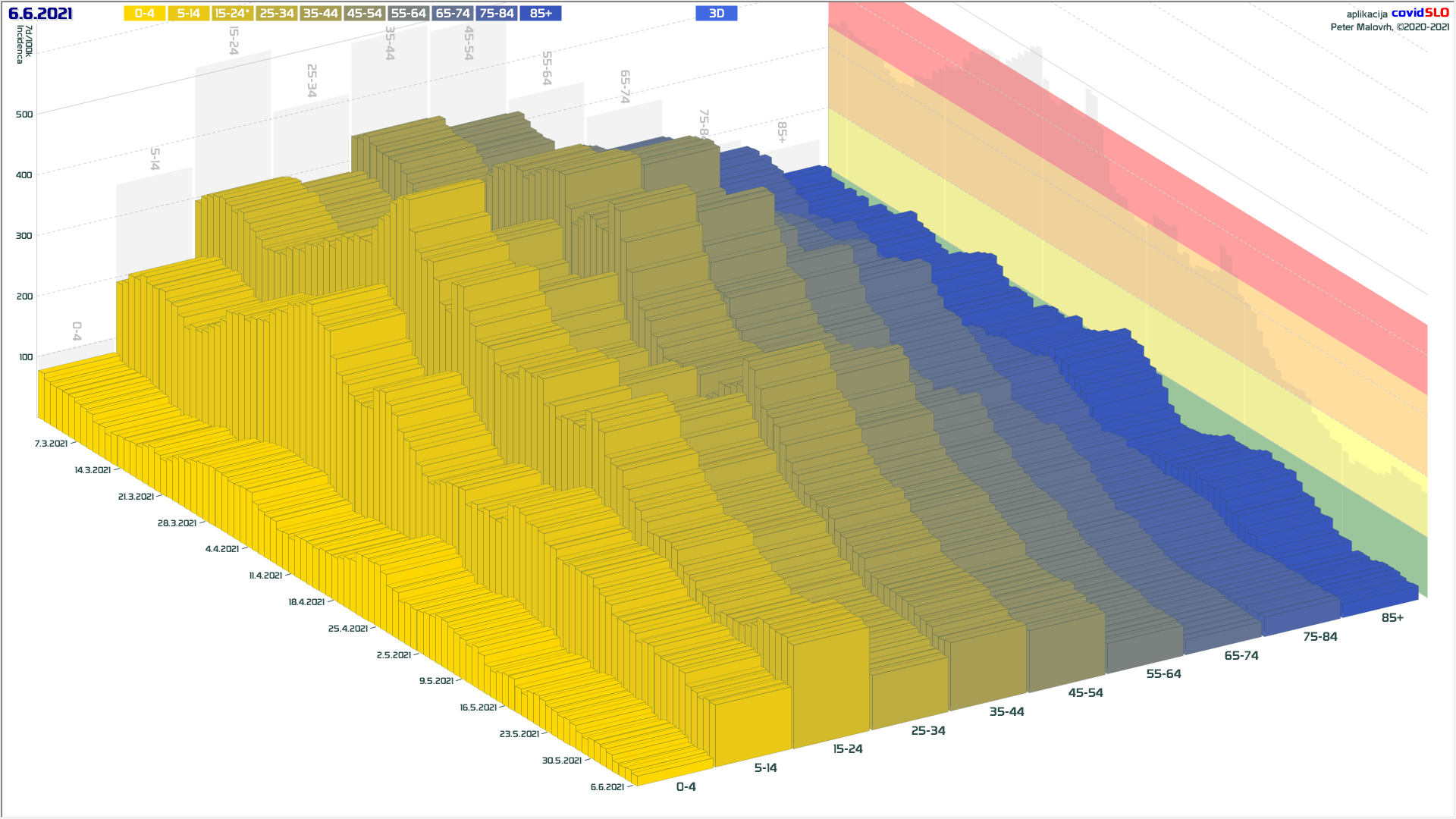Toggle the 15-24* age group button
1456x819 pixels.
click(x=232, y=14)
